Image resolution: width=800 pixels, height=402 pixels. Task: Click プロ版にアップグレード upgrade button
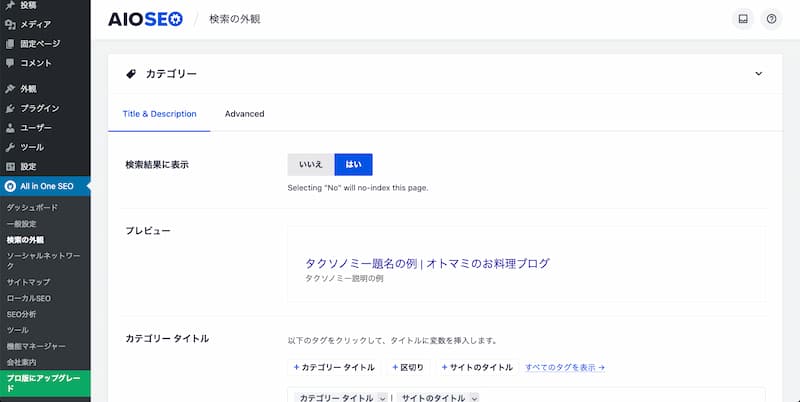tap(45, 383)
